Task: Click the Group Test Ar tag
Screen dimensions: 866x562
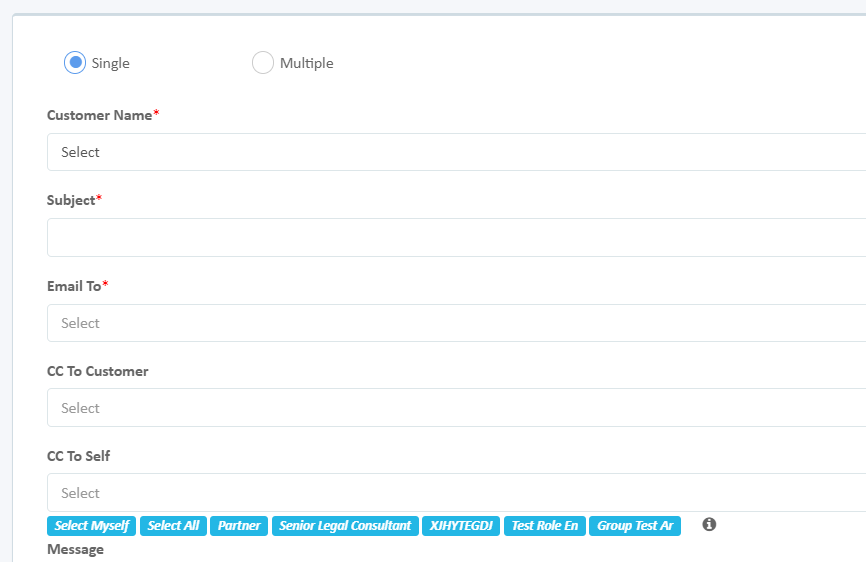Action: (x=635, y=526)
